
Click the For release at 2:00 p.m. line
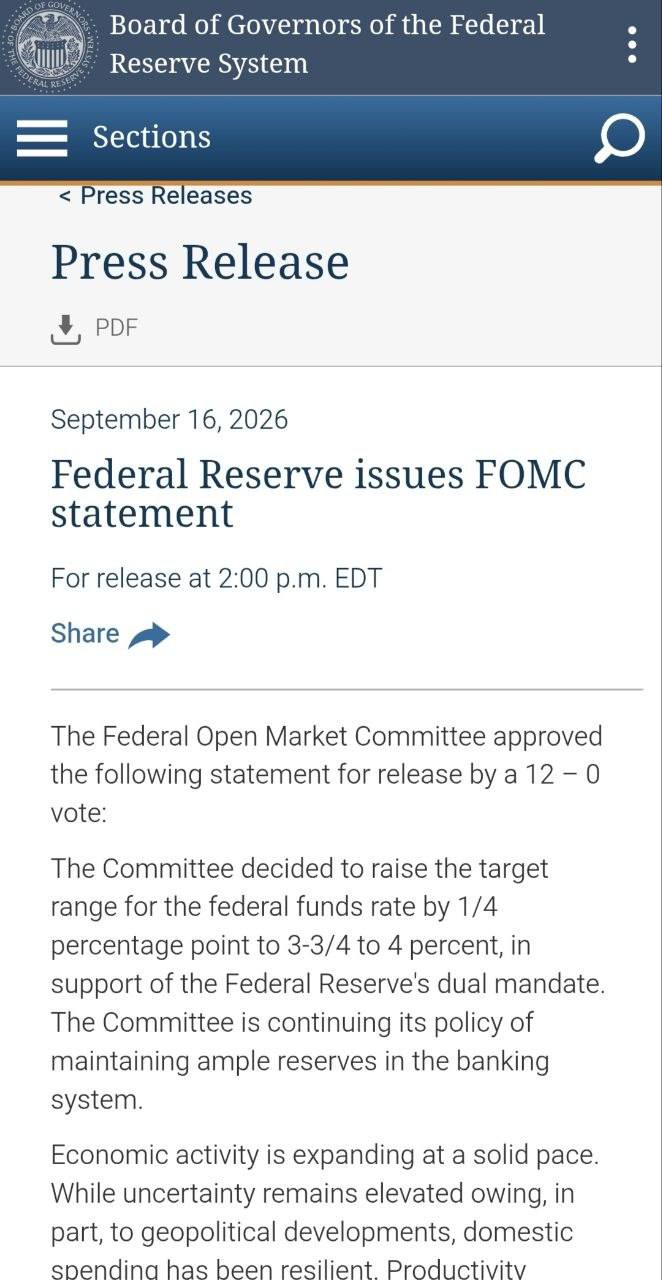click(x=216, y=578)
